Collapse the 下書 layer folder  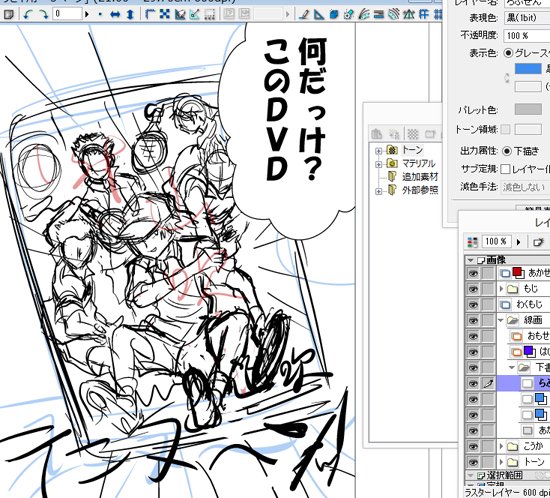tap(512, 368)
